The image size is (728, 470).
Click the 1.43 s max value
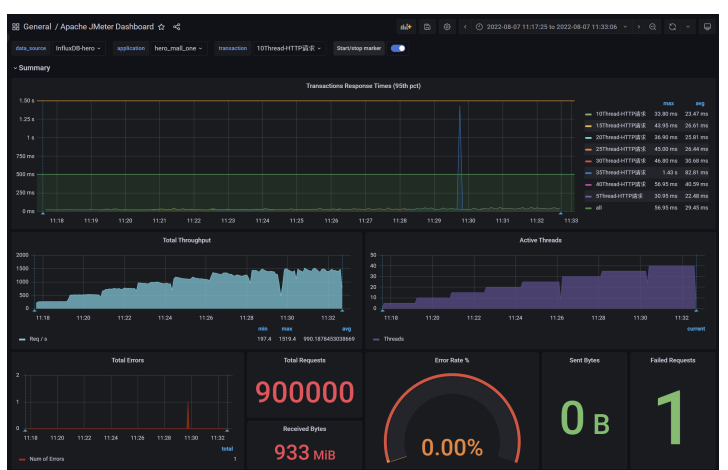[670, 173]
